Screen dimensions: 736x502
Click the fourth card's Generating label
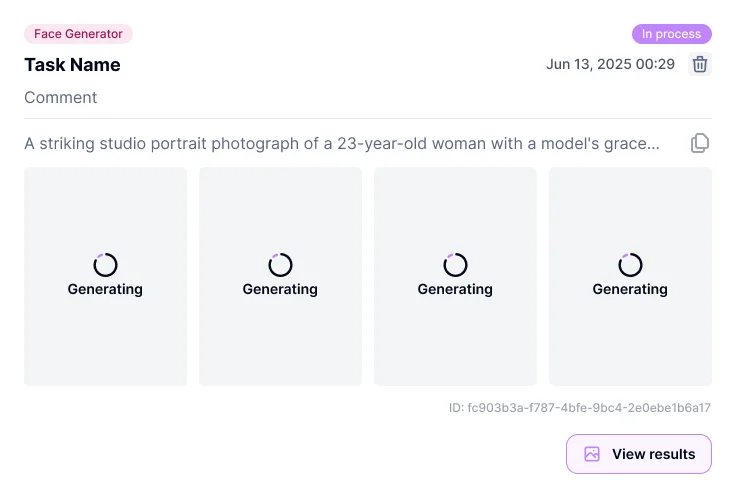tap(630, 289)
